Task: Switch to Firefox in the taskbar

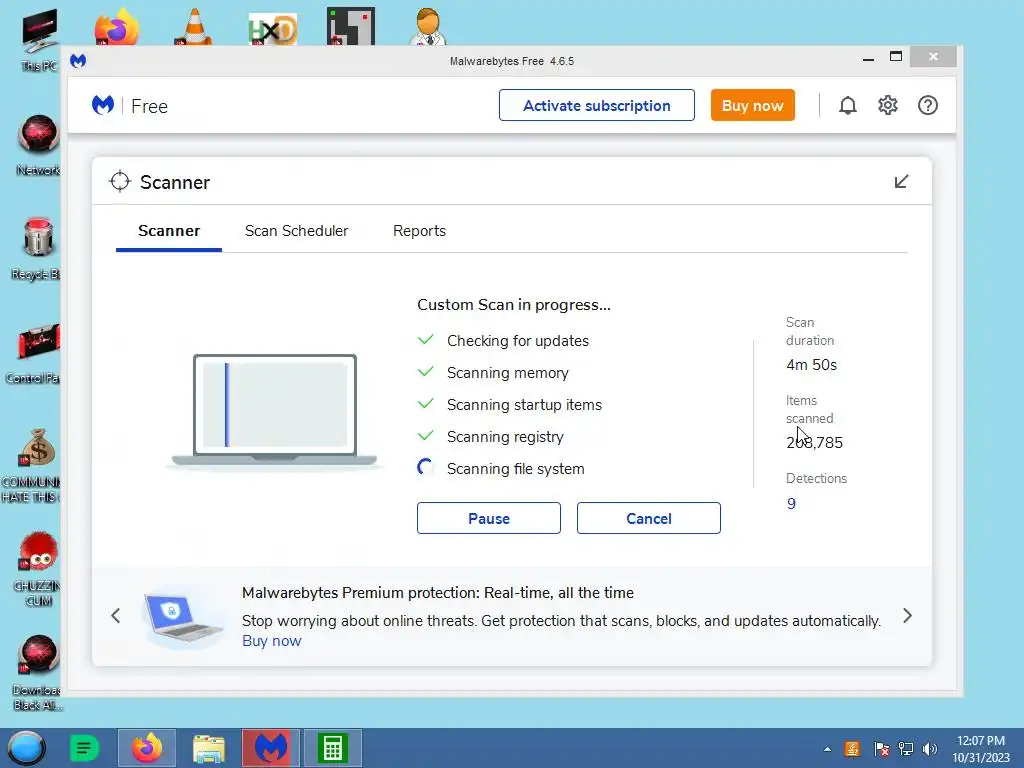Action: (147, 748)
